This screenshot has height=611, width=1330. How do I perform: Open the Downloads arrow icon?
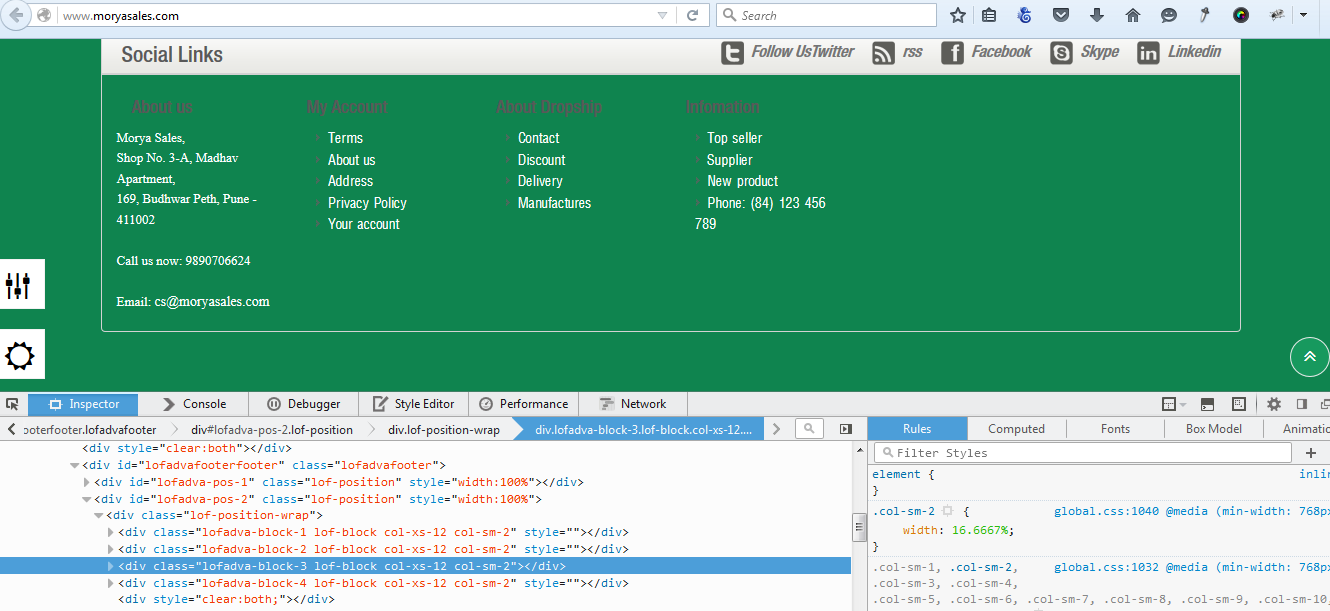pyautogui.click(x=1096, y=15)
